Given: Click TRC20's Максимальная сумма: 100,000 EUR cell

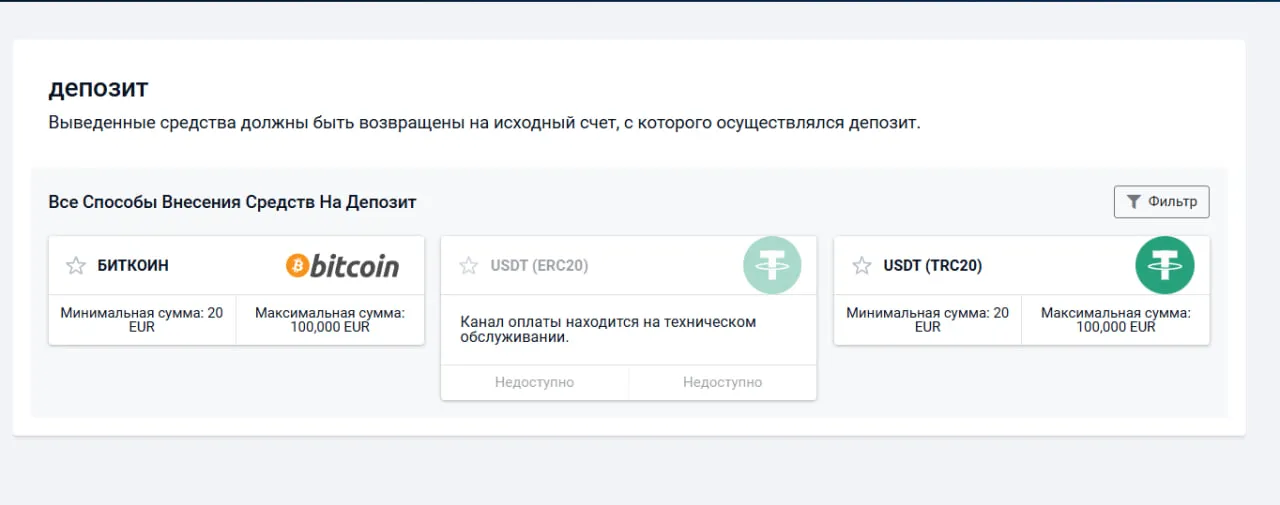Looking at the screenshot, I should tap(1115, 320).
